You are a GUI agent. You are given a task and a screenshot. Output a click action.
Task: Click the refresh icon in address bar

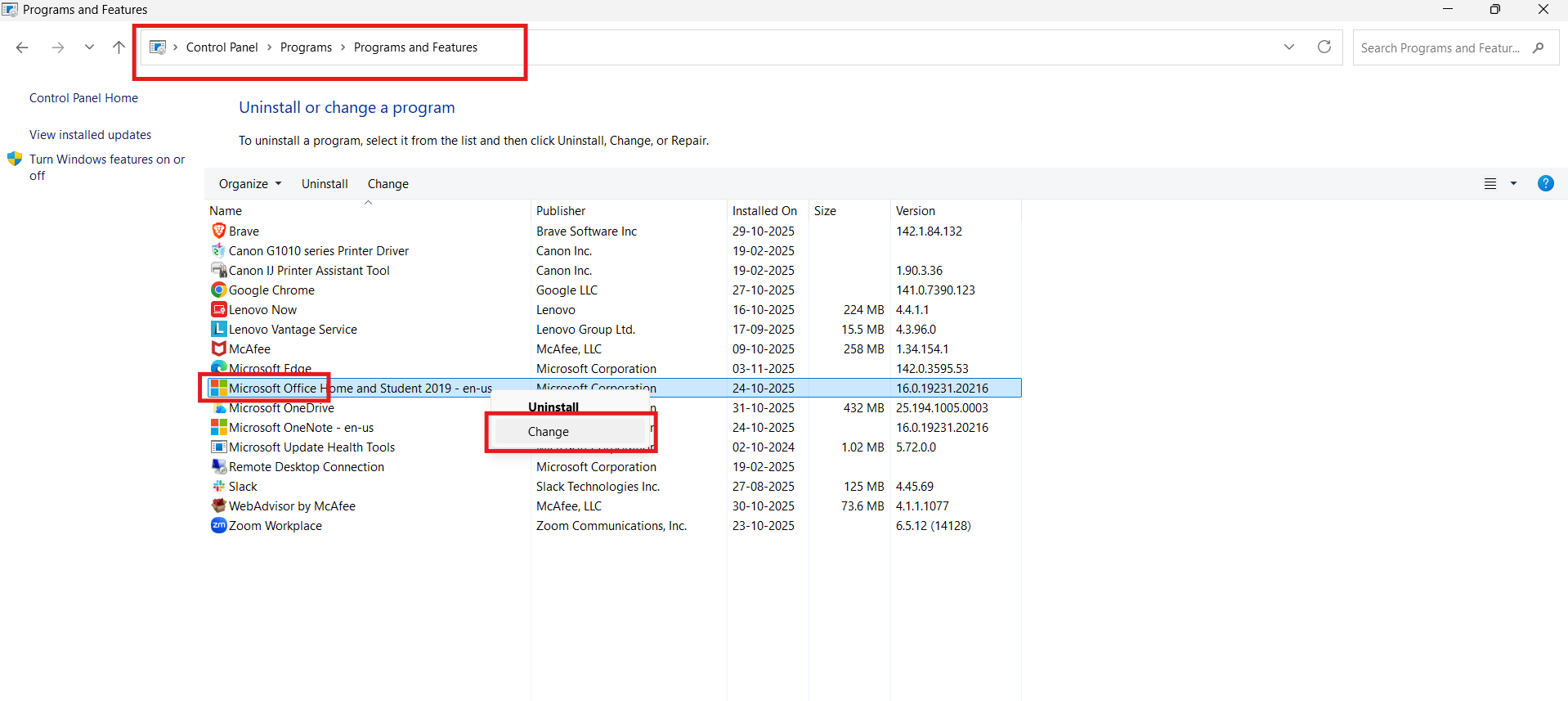click(x=1324, y=47)
